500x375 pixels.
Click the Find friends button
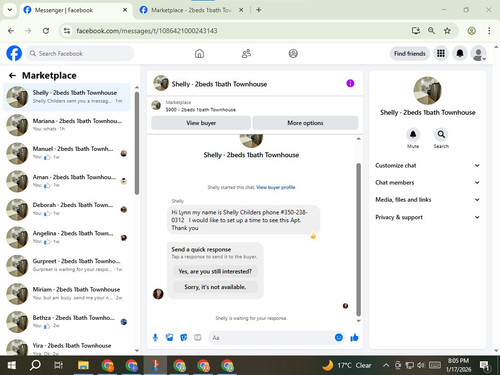[x=410, y=53]
